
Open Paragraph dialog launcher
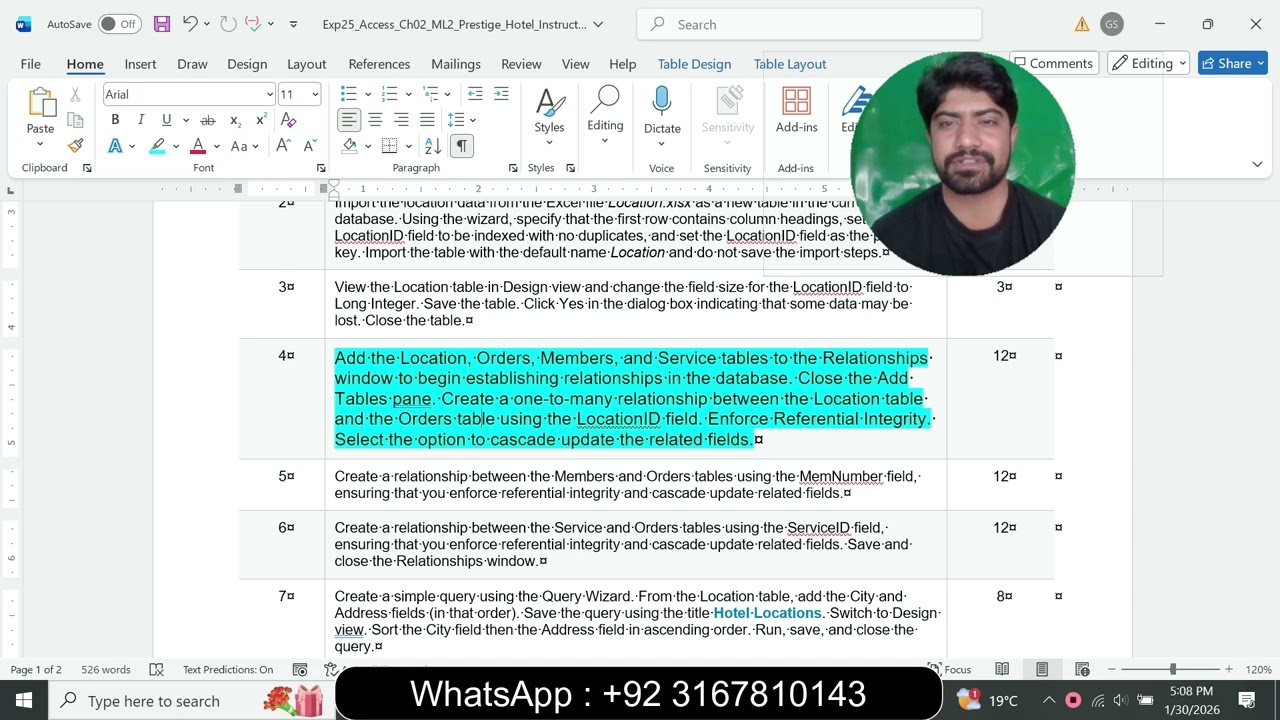513,168
